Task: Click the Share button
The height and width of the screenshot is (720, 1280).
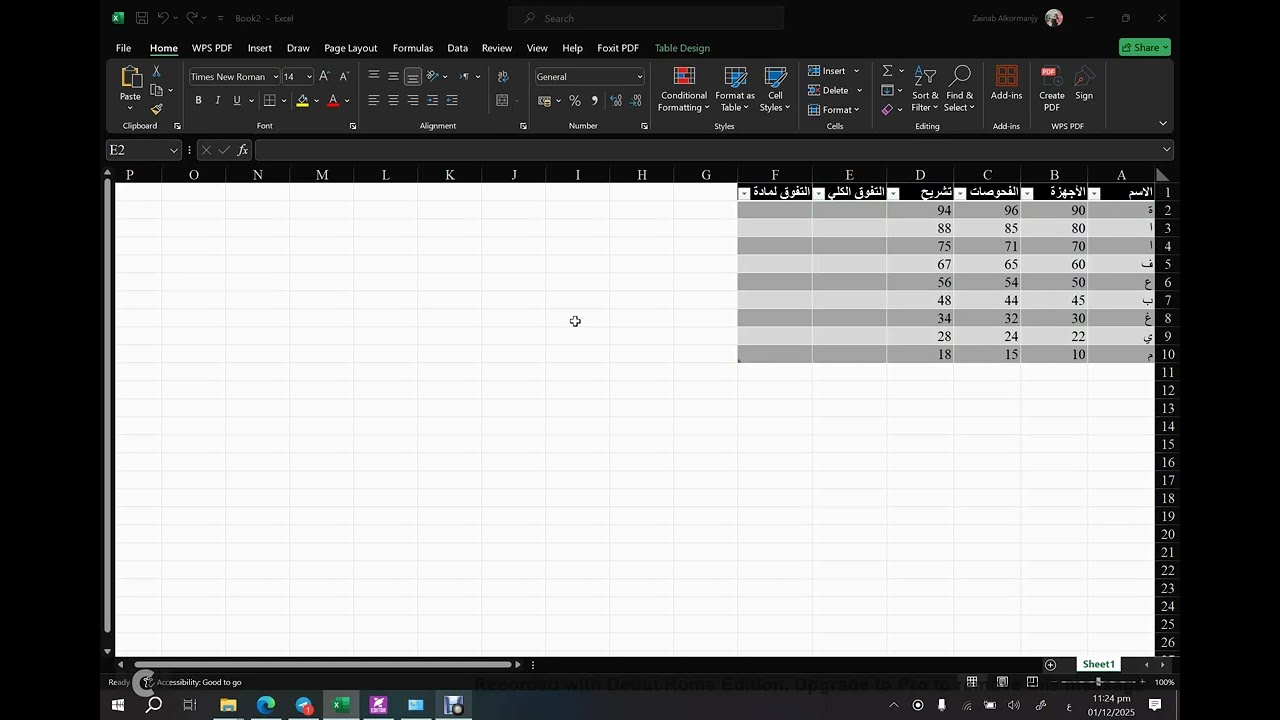Action: click(x=1145, y=47)
